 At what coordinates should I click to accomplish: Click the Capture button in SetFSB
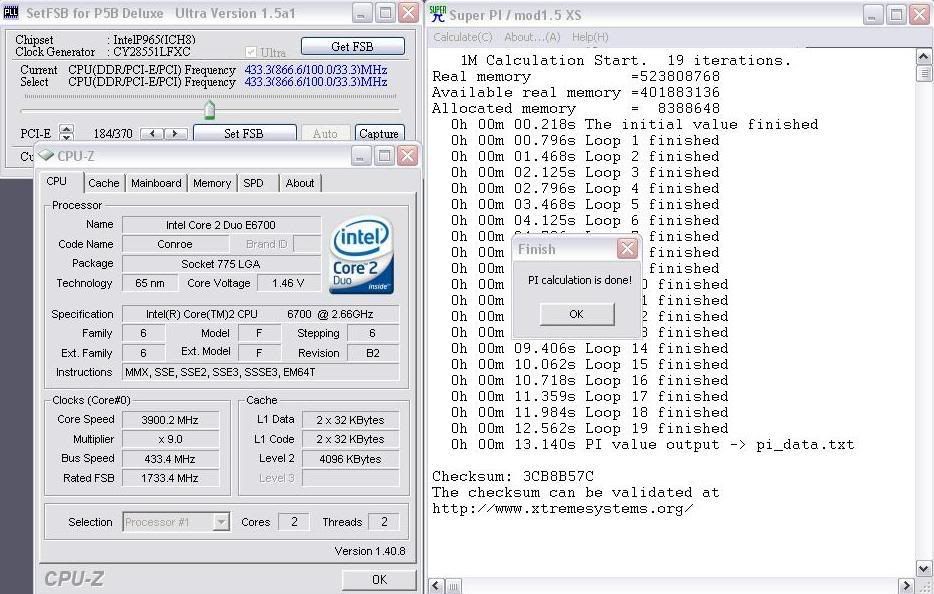tap(379, 133)
